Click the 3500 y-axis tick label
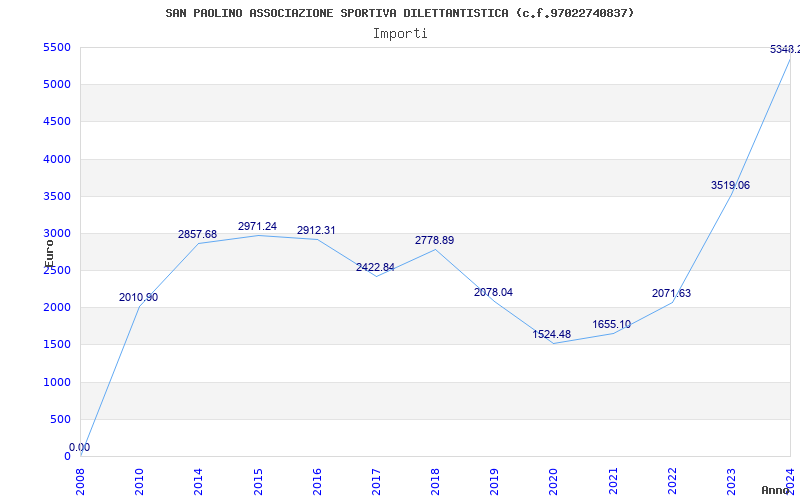 click(x=57, y=196)
